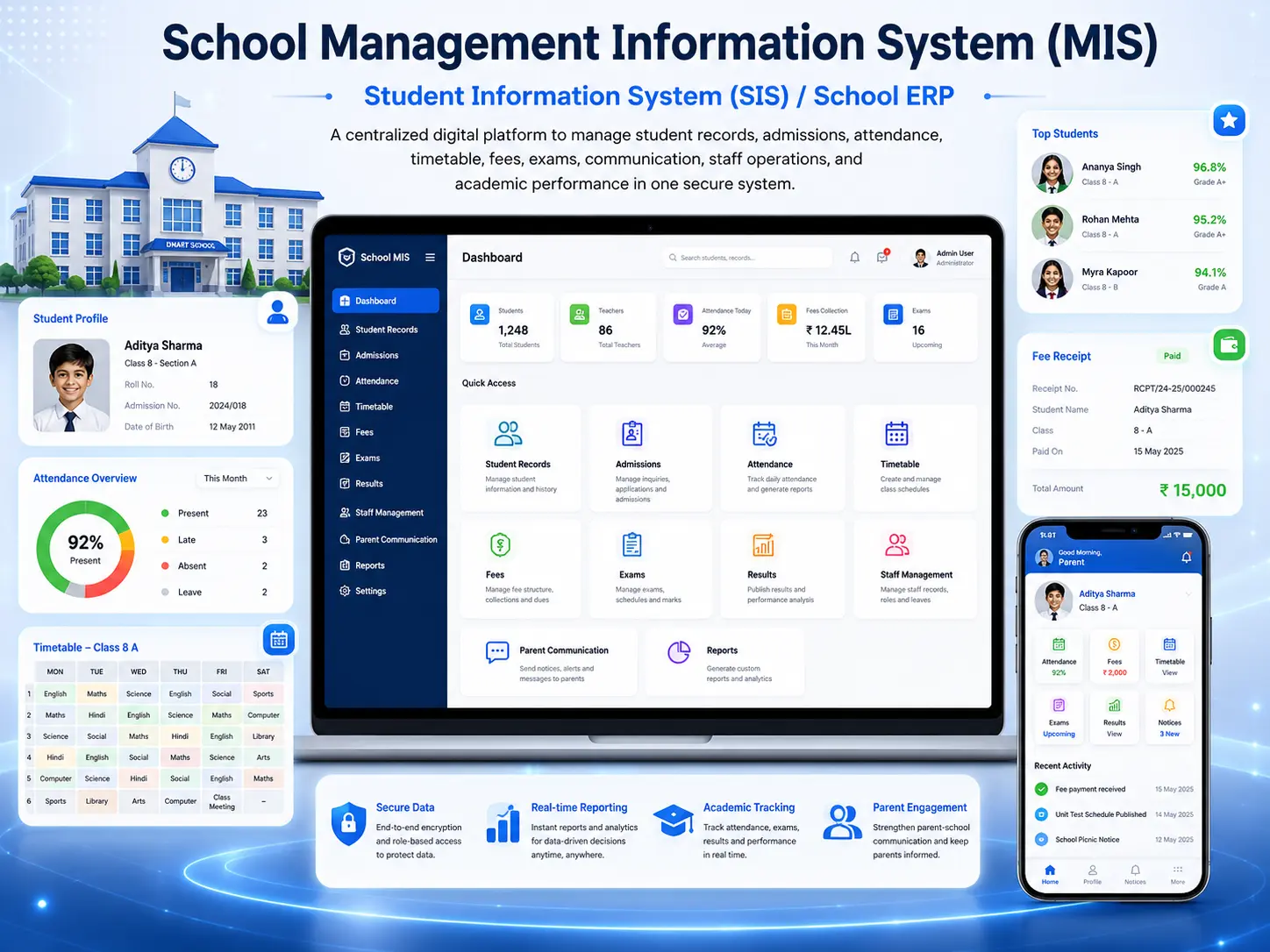Open the Exams quick access clipboard icon
The width and height of the screenshot is (1270, 952).
click(x=631, y=544)
